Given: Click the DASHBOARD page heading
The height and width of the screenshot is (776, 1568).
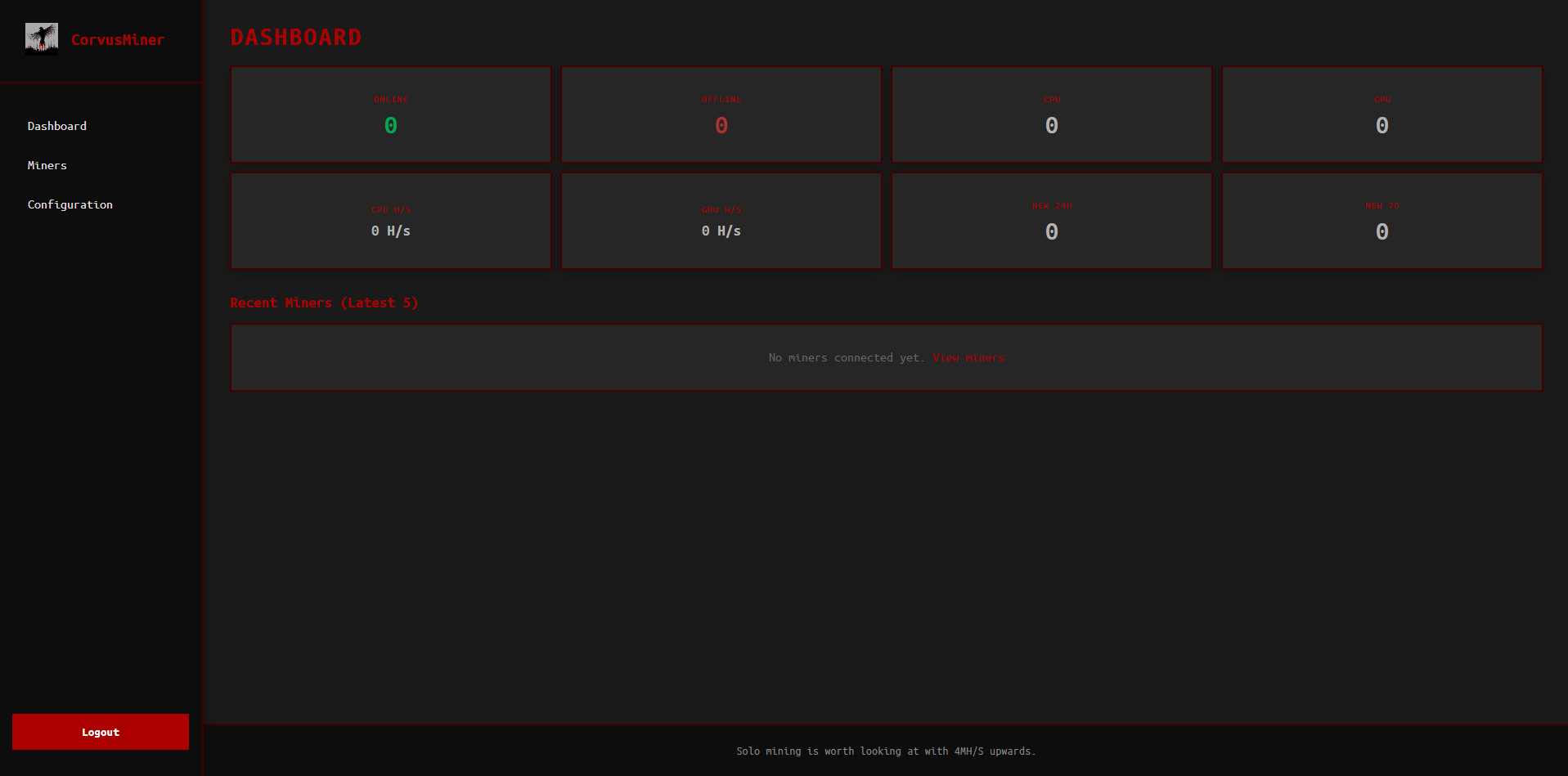Looking at the screenshot, I should click(296, 38).
